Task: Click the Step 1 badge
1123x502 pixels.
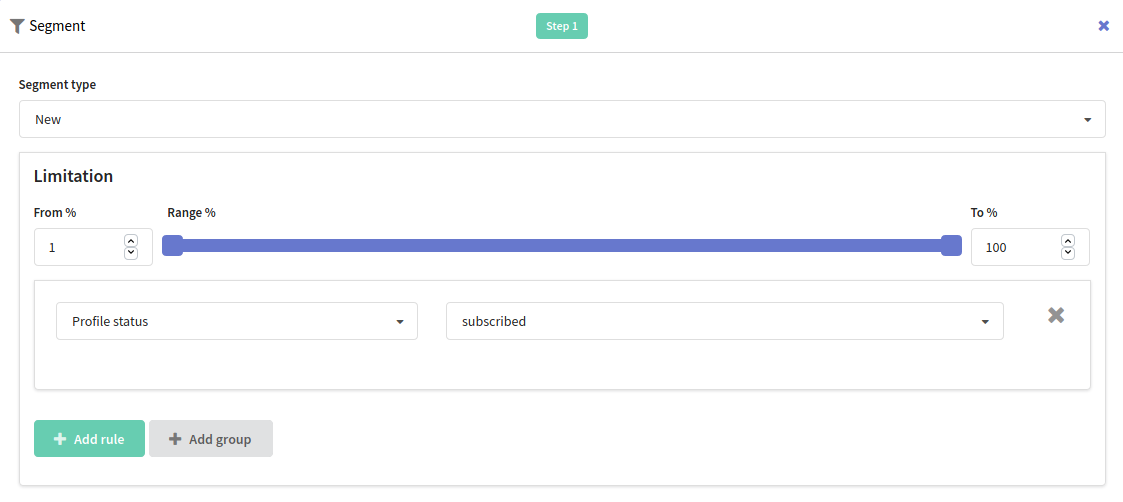Action: 561,26
